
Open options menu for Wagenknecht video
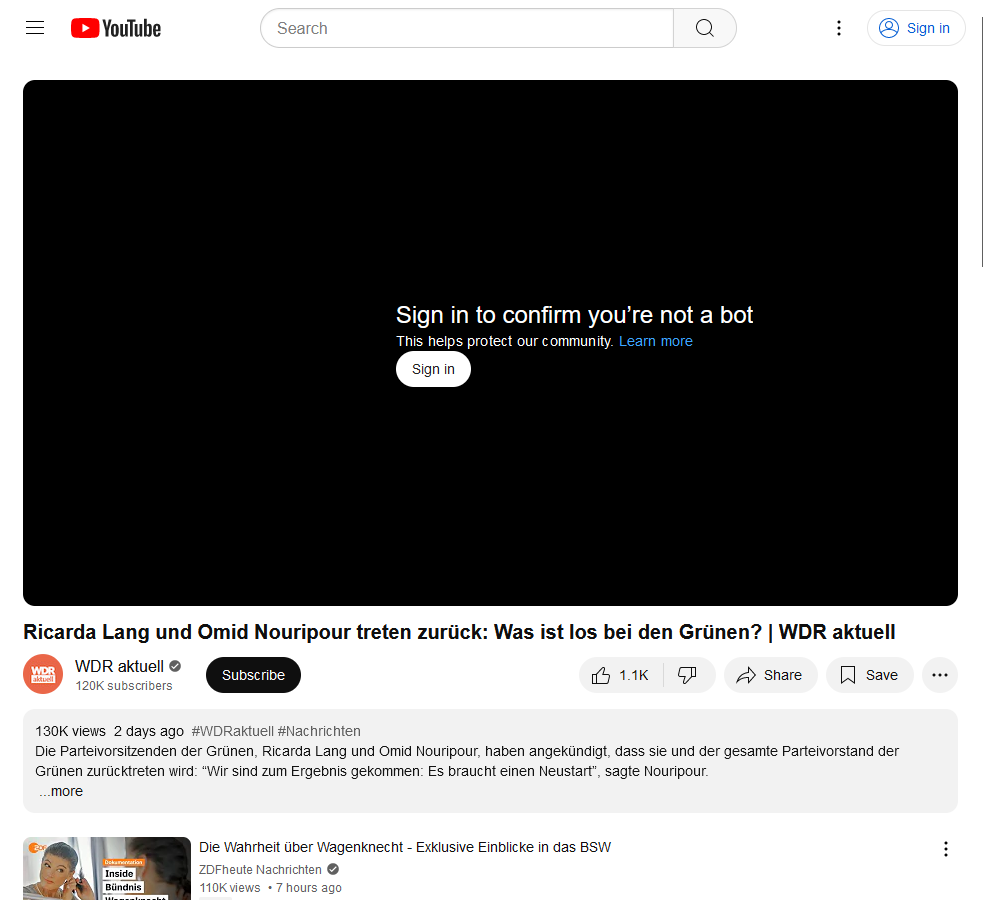coord(945,849)
